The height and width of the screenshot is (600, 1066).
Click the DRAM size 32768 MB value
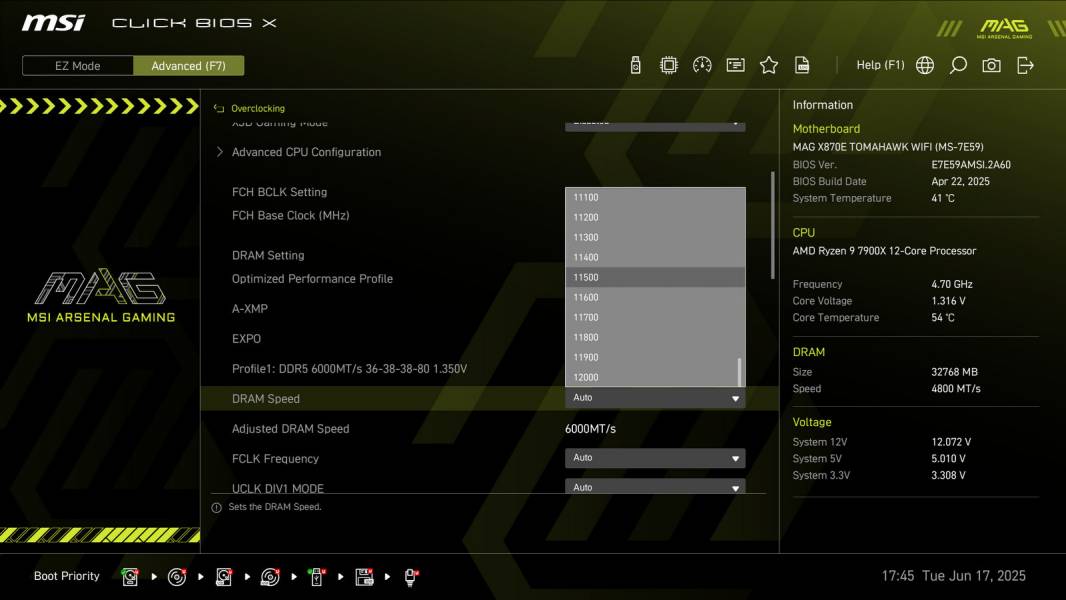point(954,372)
